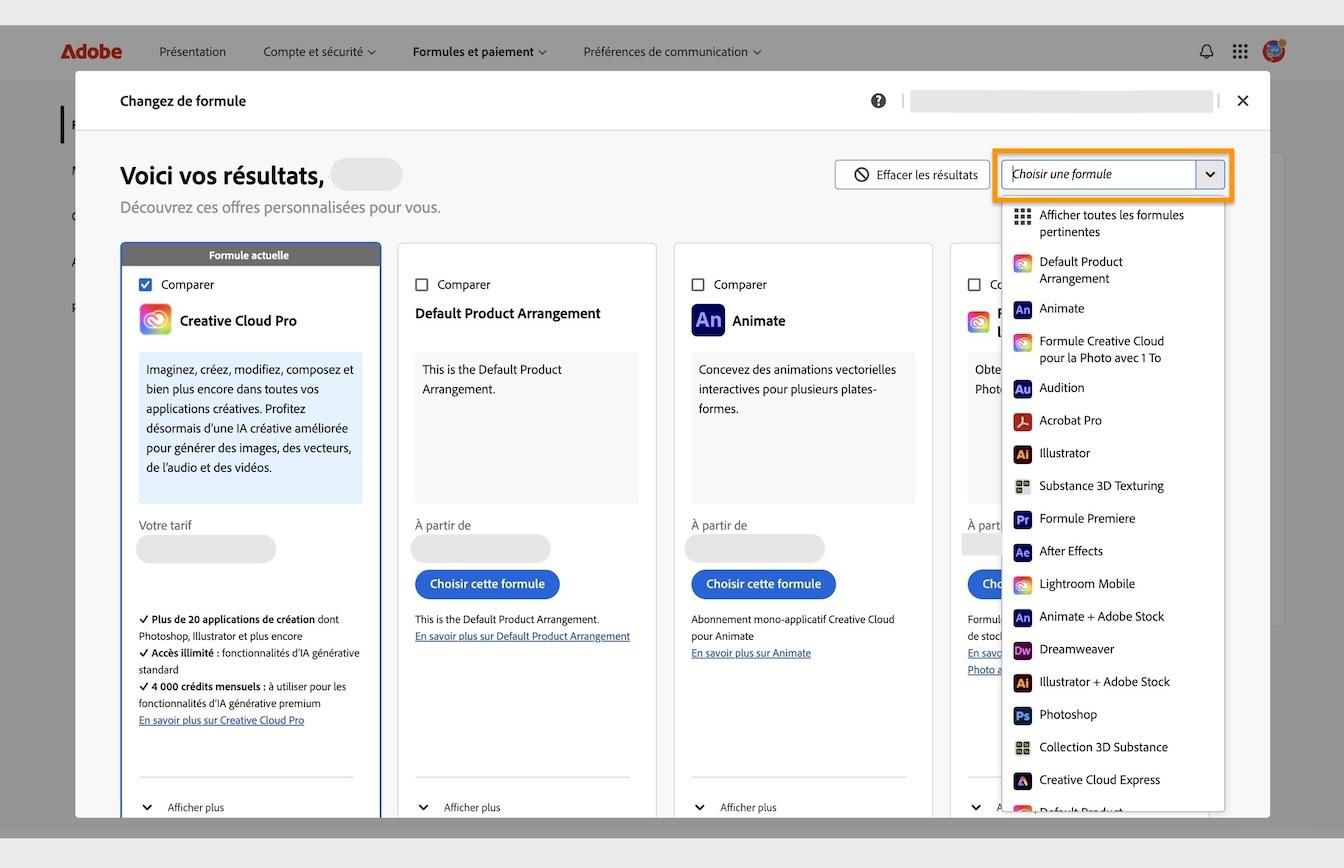
Task: Click the Illustrator icon in the dropdown
Action: click(1022, 453)
